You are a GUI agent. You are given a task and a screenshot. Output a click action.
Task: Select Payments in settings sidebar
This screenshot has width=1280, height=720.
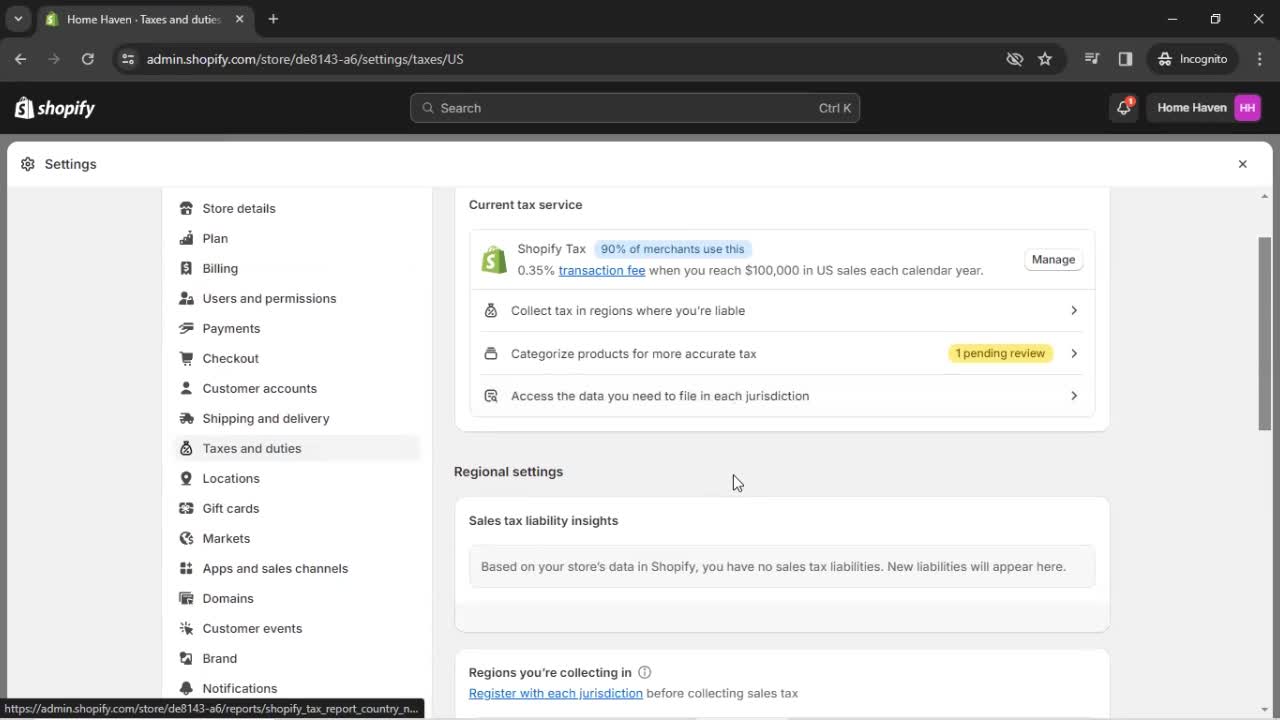pos(231,328)
